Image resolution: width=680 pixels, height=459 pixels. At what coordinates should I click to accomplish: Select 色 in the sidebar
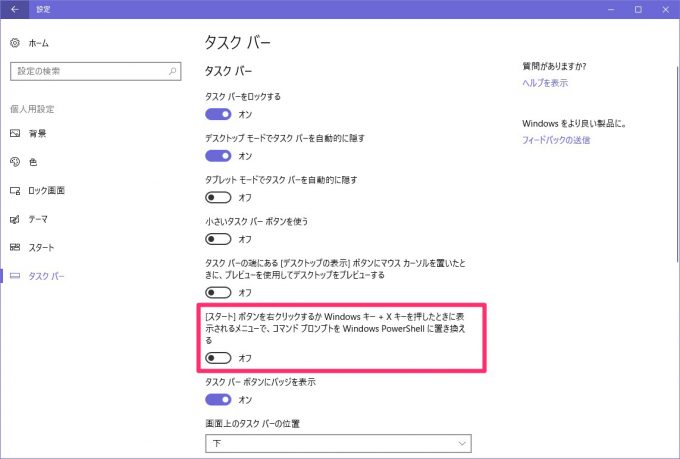[33, 162]
